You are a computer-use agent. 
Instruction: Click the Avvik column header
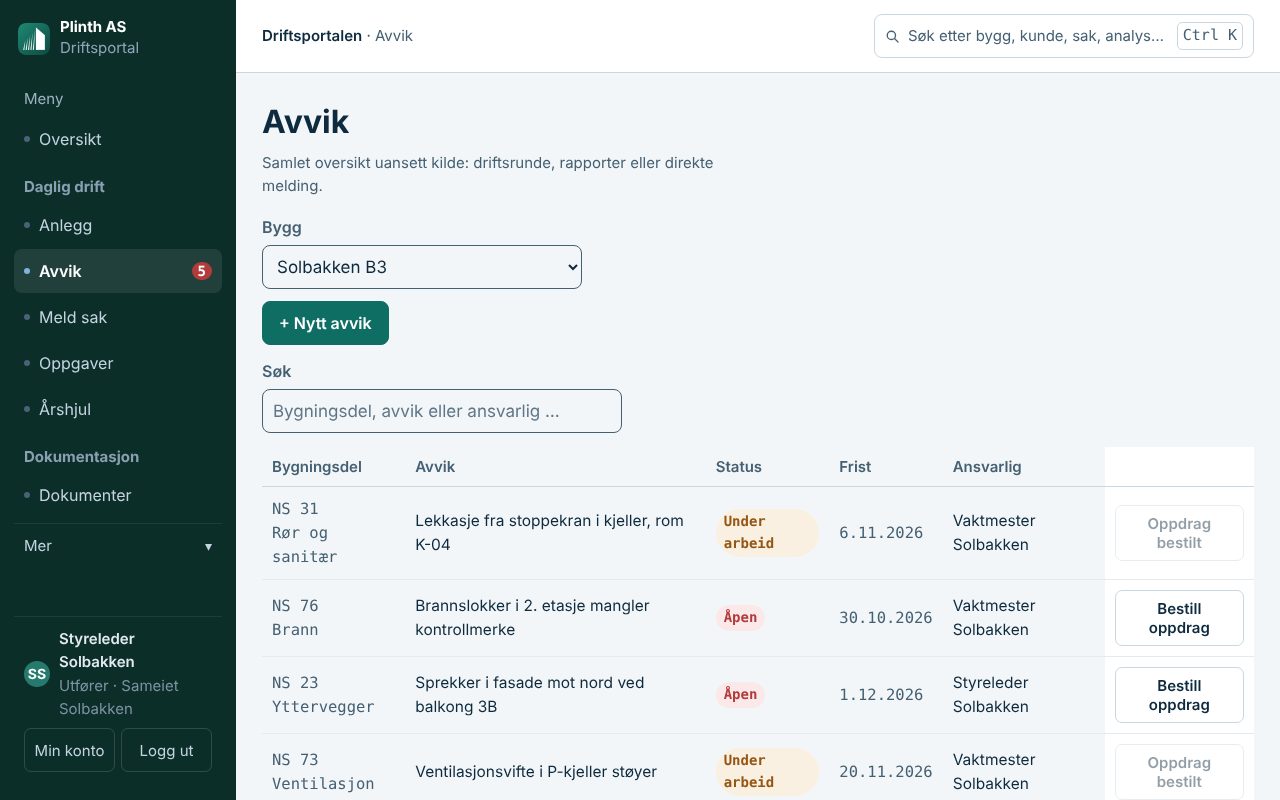pos(435,467)
